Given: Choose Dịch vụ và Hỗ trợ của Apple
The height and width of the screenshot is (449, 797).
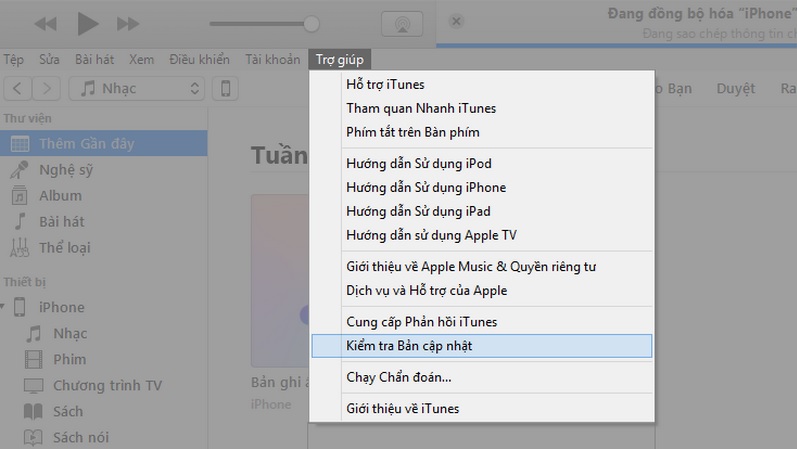Looking at the screenshot, I should click(482, 291).
